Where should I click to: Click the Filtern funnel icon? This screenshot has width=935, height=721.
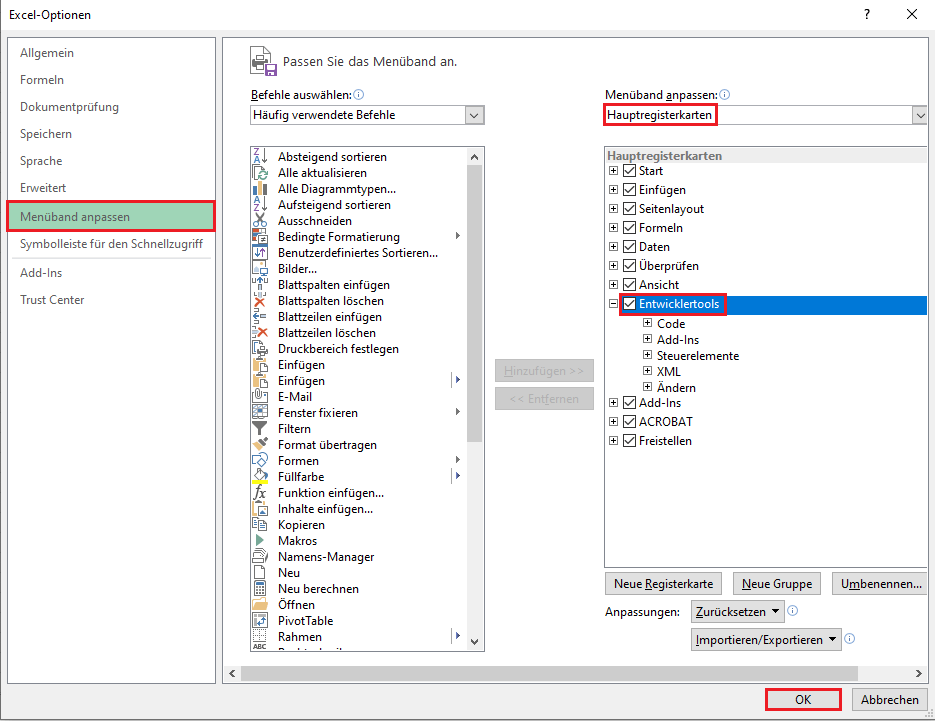(x=260, y=429)
